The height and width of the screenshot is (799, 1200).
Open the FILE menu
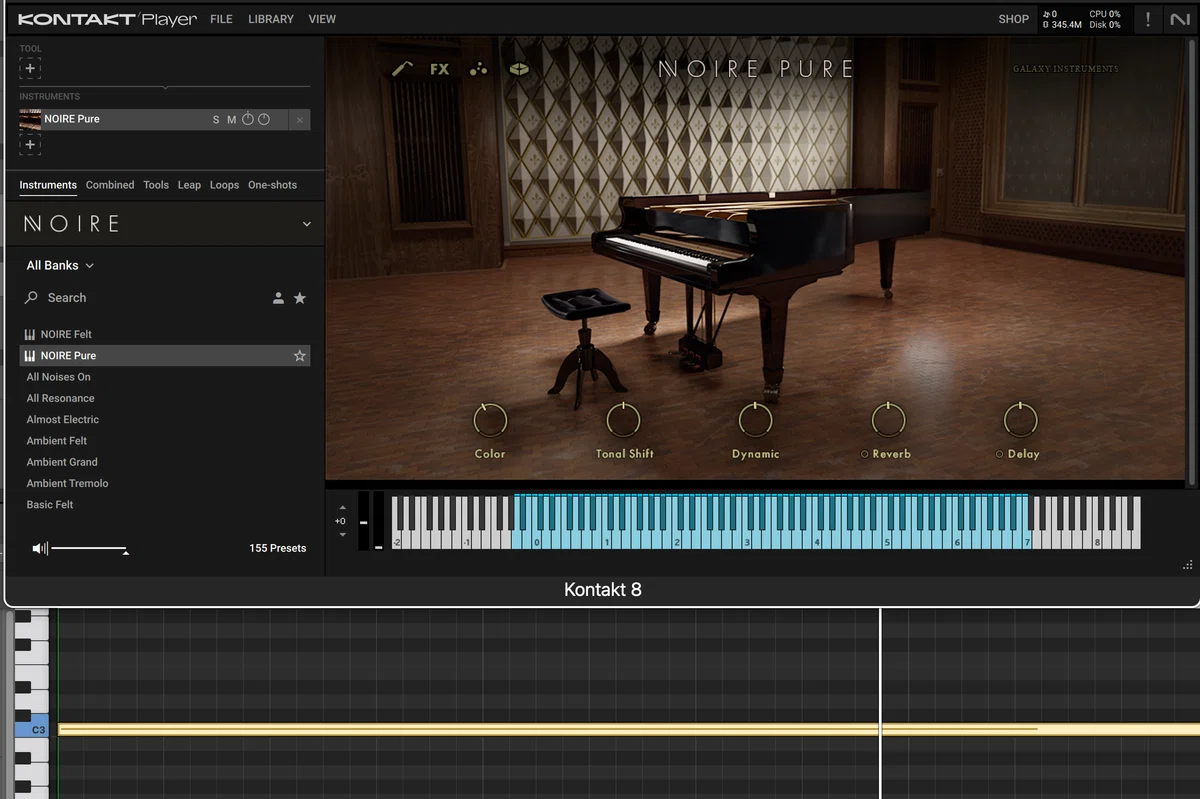(221, 19)
